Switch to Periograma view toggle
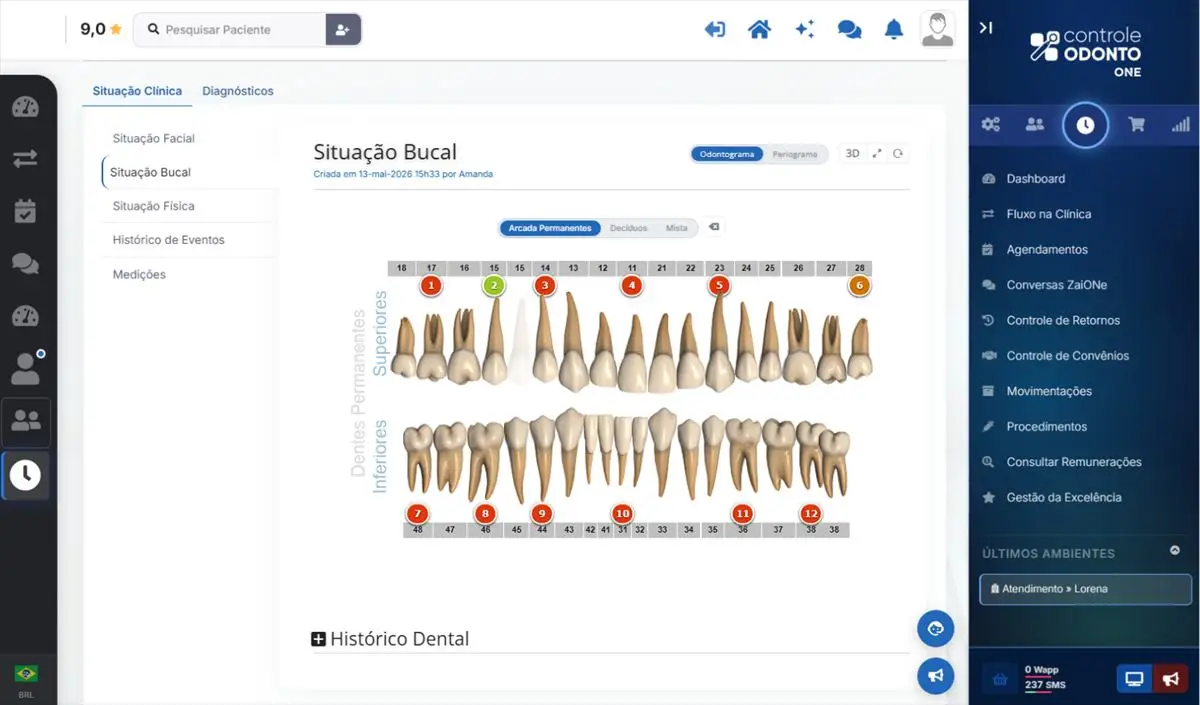1200x705 pixels. (x=795, y=154)
